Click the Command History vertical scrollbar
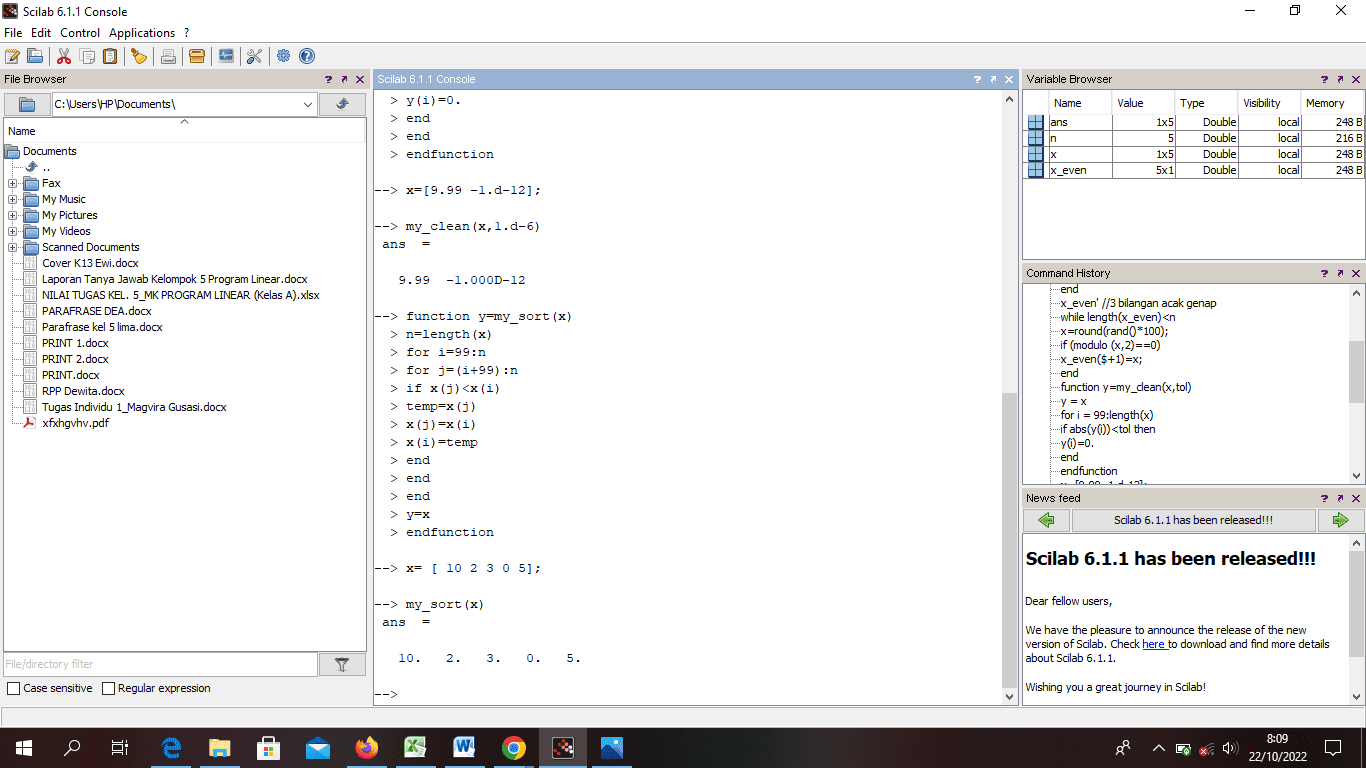Screen dimensions: 1366x768 click(x=1357, y=372)
